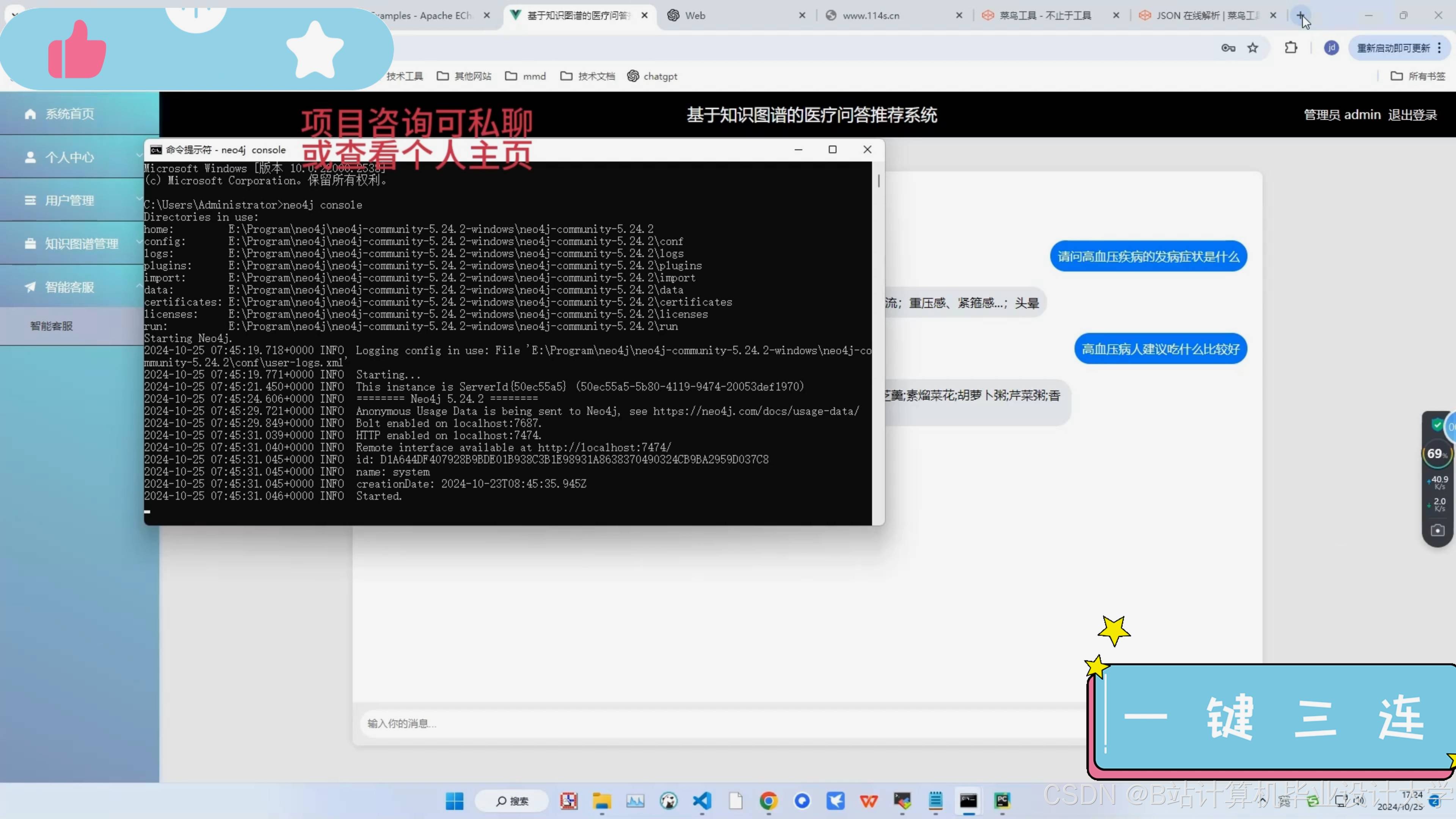Open the blank document icon in taskbar

point(735,801)
